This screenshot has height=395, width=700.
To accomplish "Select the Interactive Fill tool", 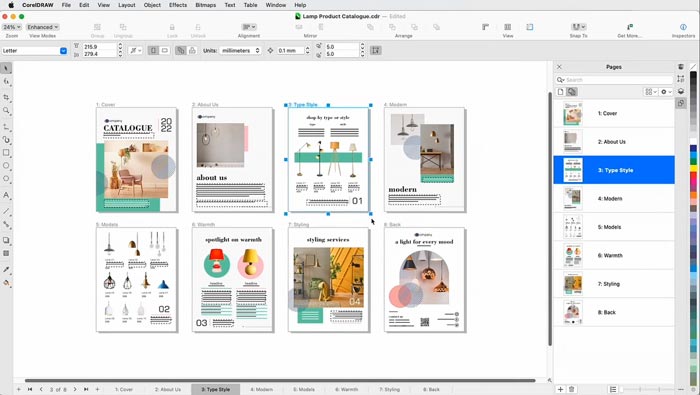I will point(6,283).
